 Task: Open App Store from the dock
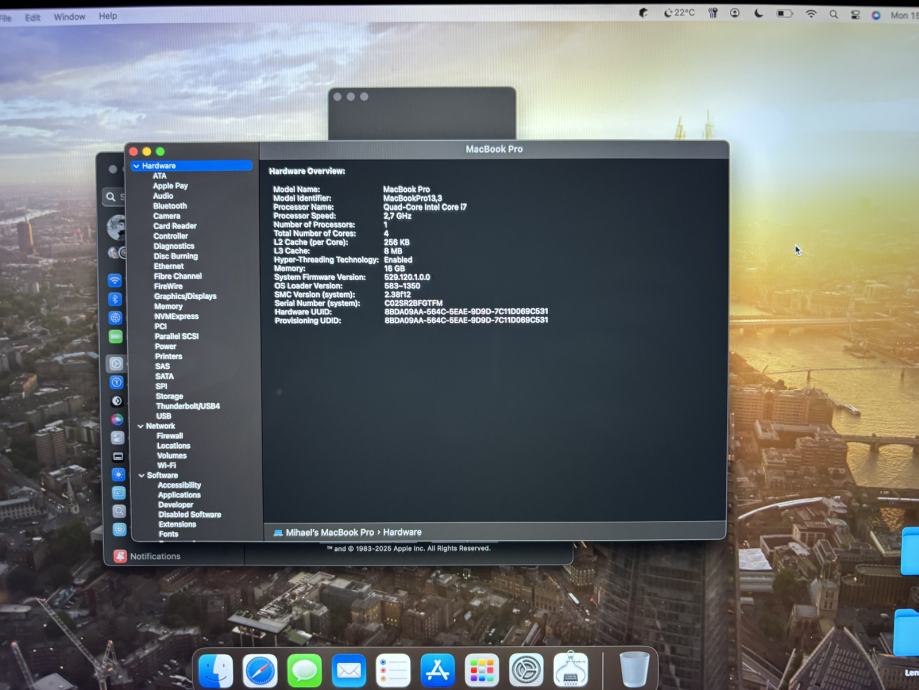point(438,669)
